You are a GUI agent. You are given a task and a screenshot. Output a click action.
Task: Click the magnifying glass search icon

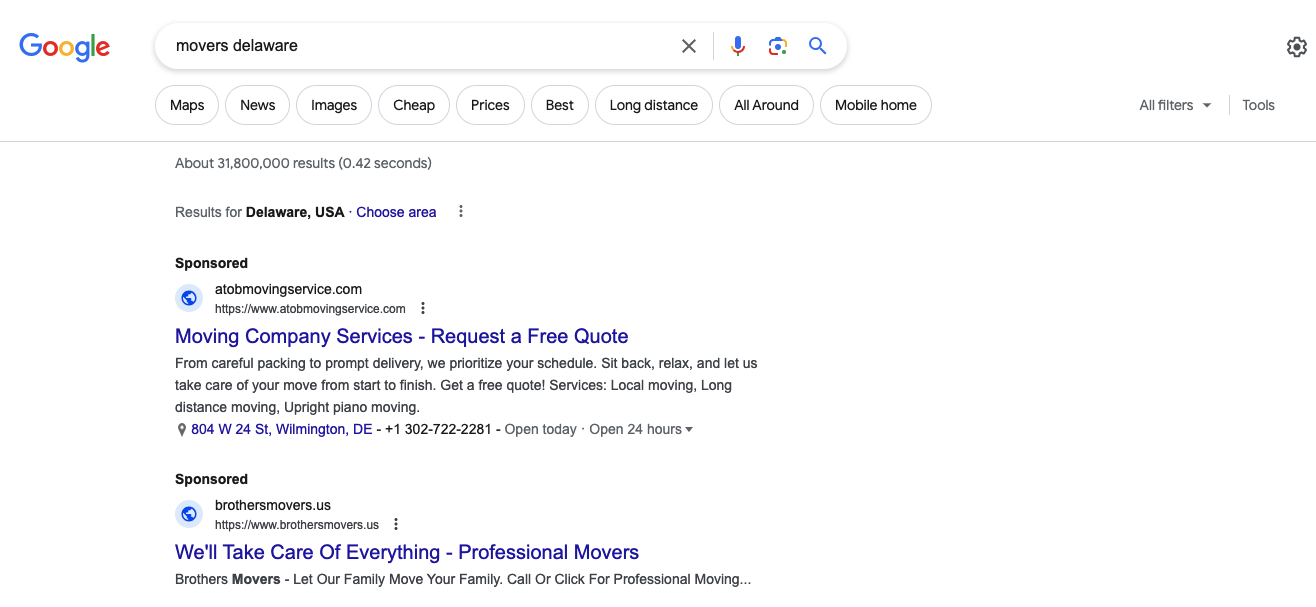(x=818, y=46)
